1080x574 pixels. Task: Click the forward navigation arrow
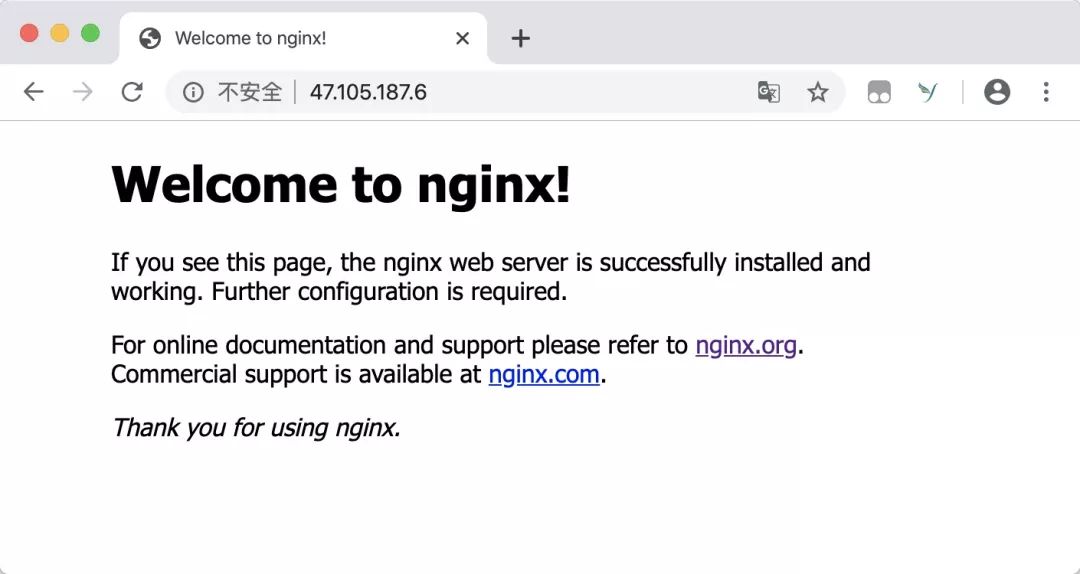coord(83,92)
